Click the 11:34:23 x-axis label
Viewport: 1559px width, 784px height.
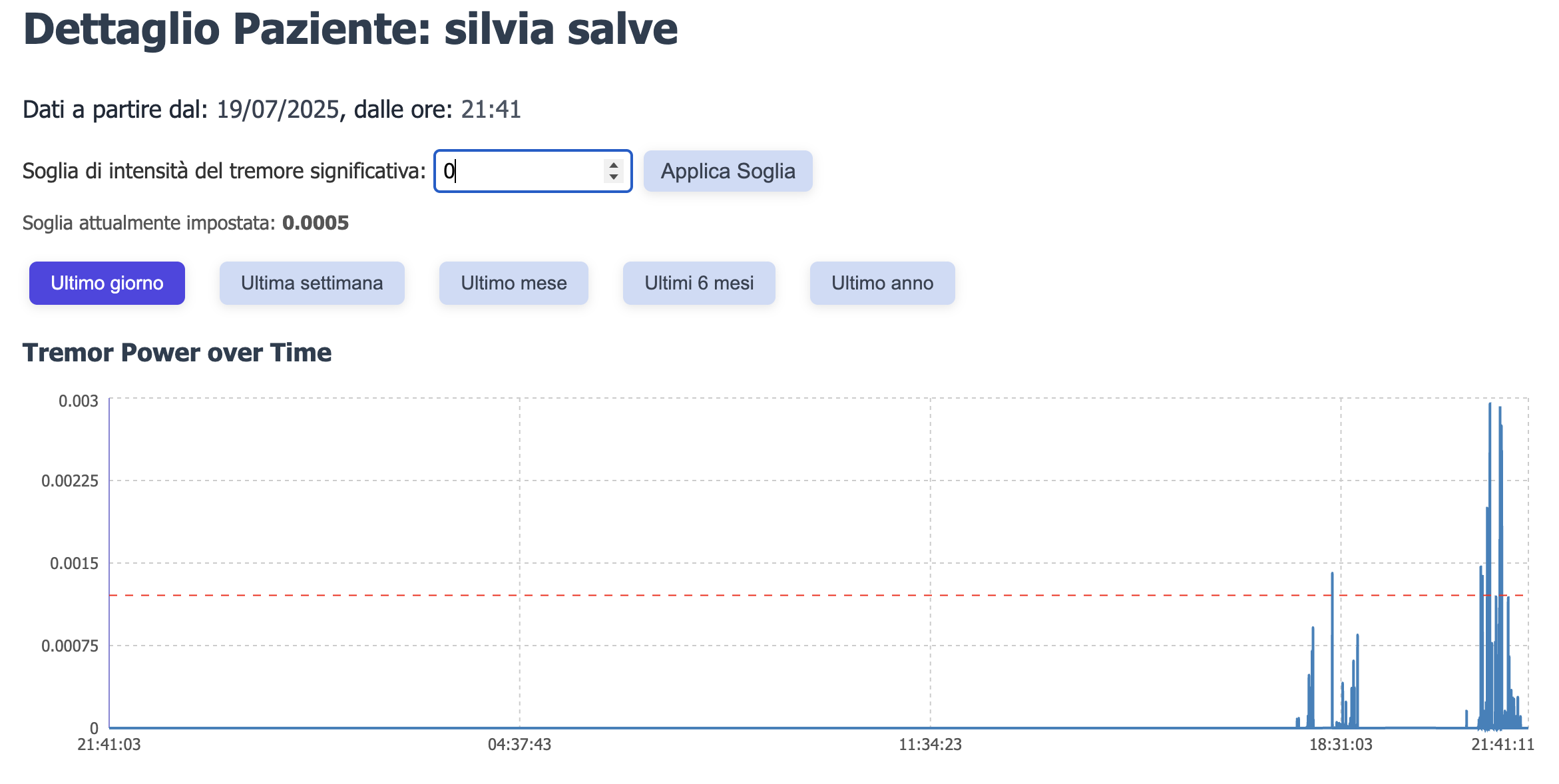tap(930, 744)
